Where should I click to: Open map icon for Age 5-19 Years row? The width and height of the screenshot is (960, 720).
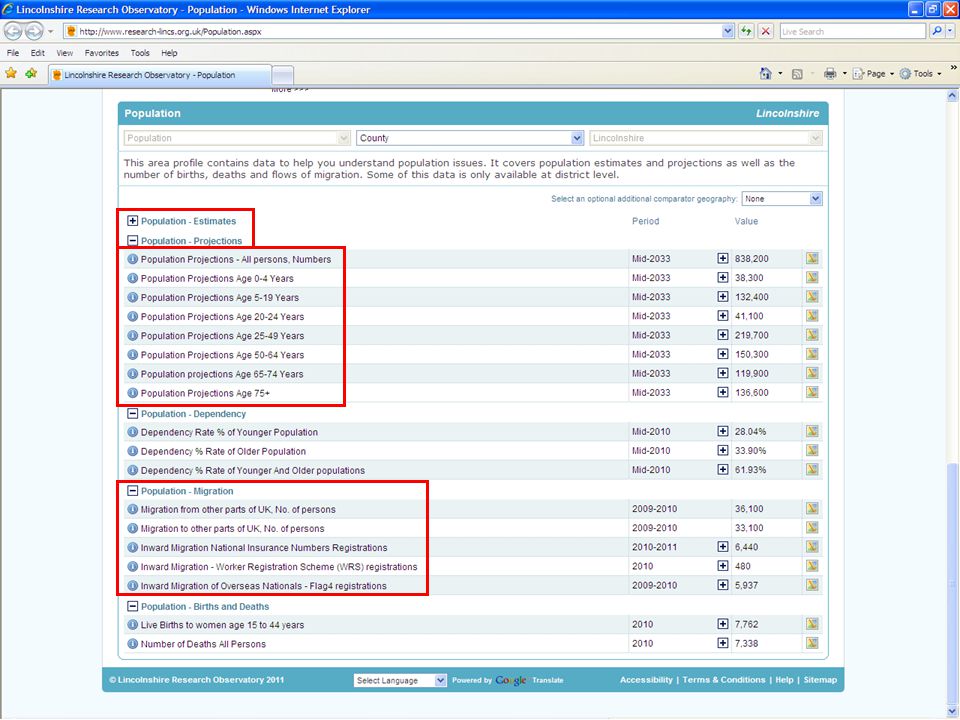tap(812, 296)
